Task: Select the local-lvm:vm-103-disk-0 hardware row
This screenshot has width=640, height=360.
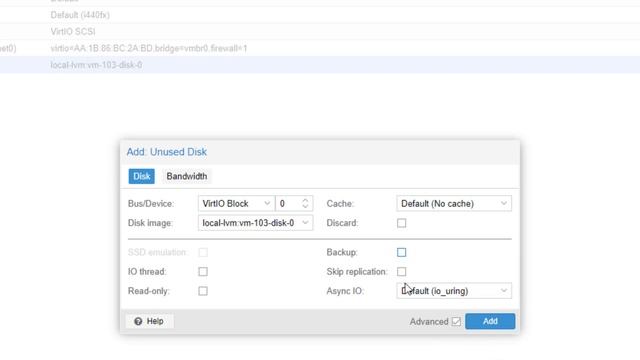Action: [x=320, y=65]
